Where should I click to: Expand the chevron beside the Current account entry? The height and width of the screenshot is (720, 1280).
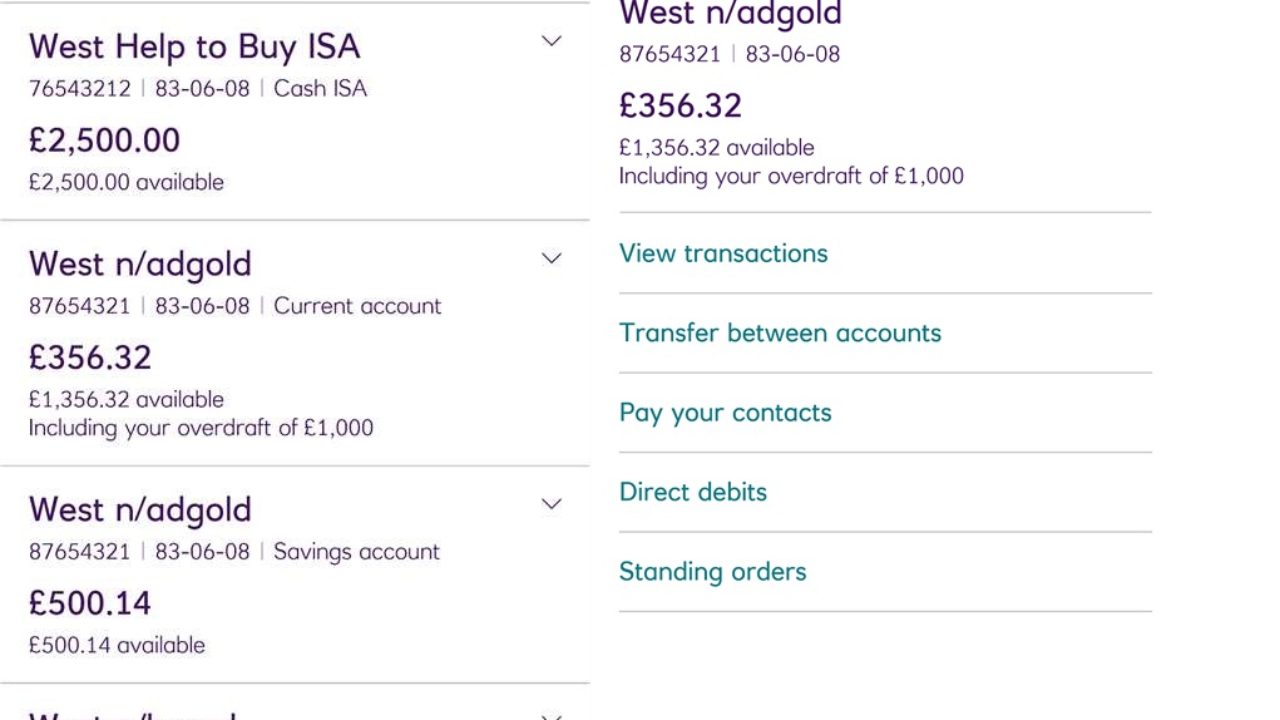(551, 258)
